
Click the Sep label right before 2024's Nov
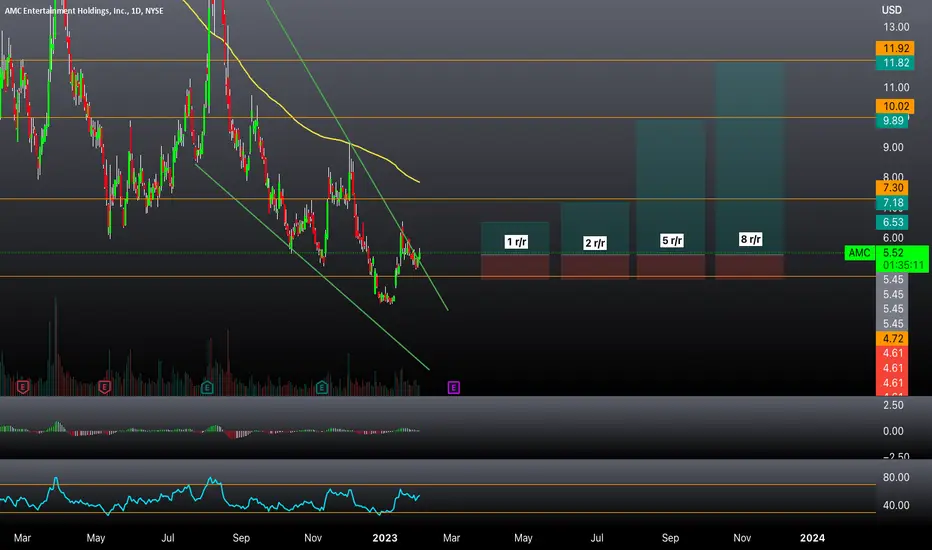pos(670,538)
